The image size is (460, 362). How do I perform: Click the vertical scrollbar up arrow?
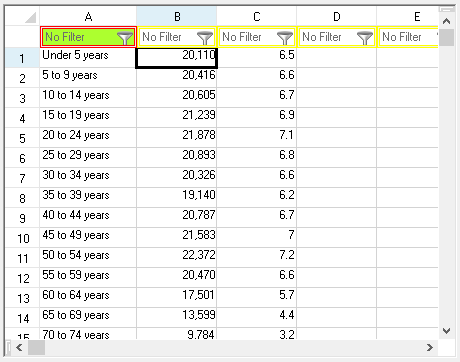(x=447, y=21)
